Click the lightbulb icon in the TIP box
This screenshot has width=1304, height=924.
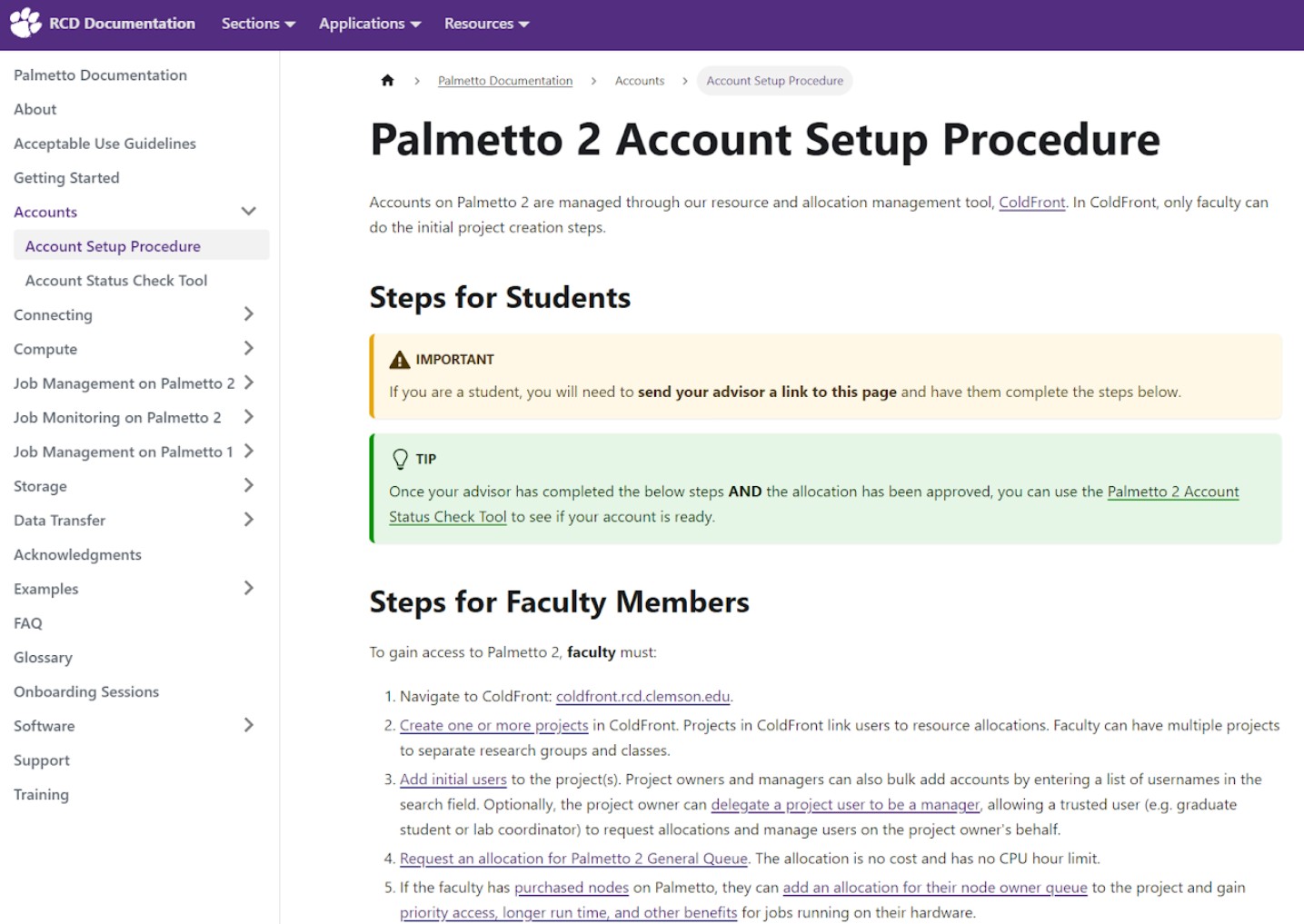401,459
